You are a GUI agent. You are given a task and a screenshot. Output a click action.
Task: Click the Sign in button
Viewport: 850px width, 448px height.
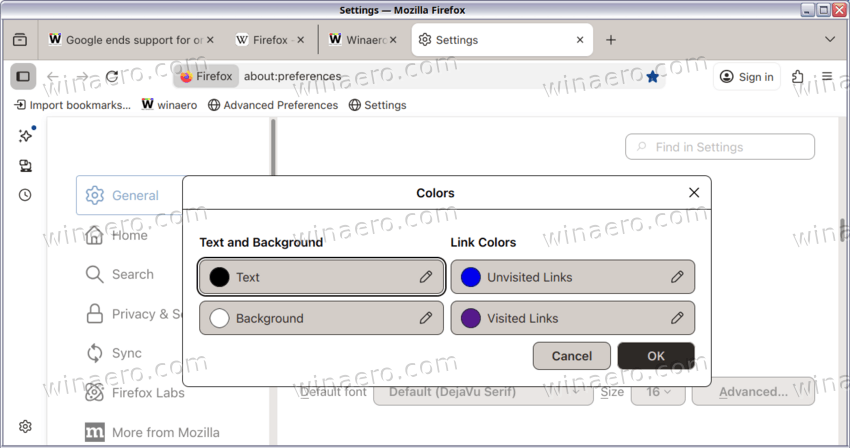(x=746, y=77)
